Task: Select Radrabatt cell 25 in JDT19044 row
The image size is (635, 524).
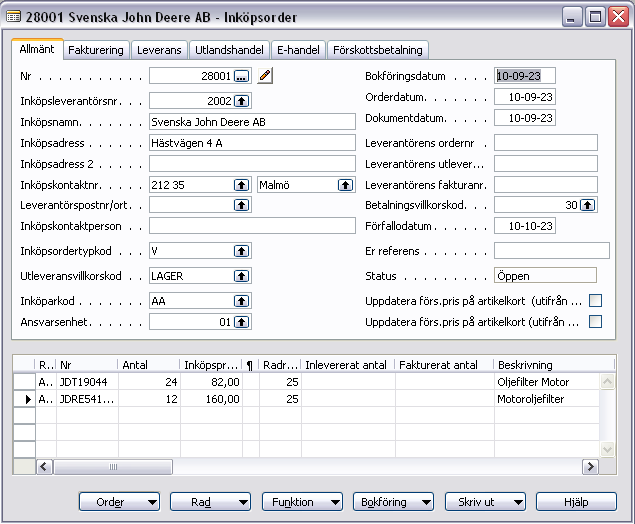Action: pyautogui.click(x=280, y=382)
